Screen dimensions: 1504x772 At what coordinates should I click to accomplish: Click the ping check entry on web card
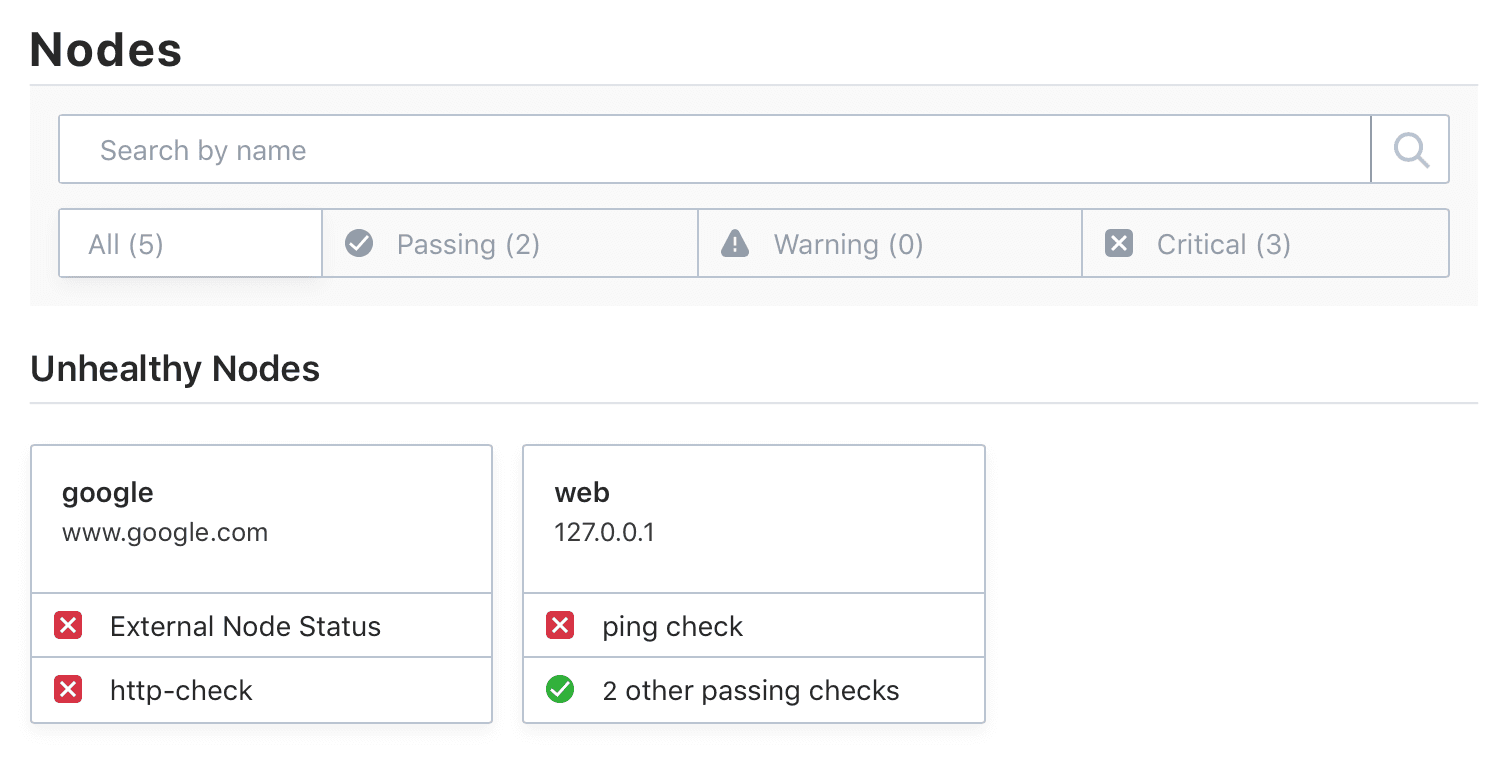click(x=672, y=625)
